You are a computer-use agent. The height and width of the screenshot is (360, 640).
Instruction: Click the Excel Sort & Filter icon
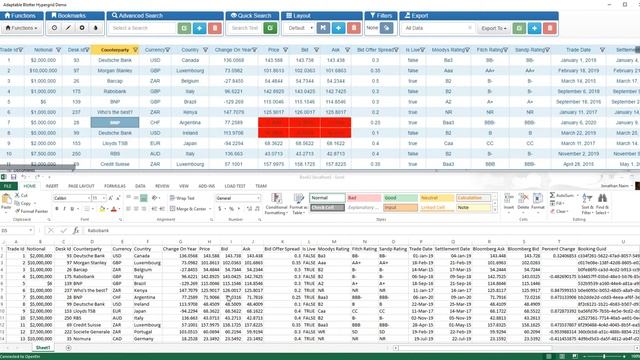[587, 199]
